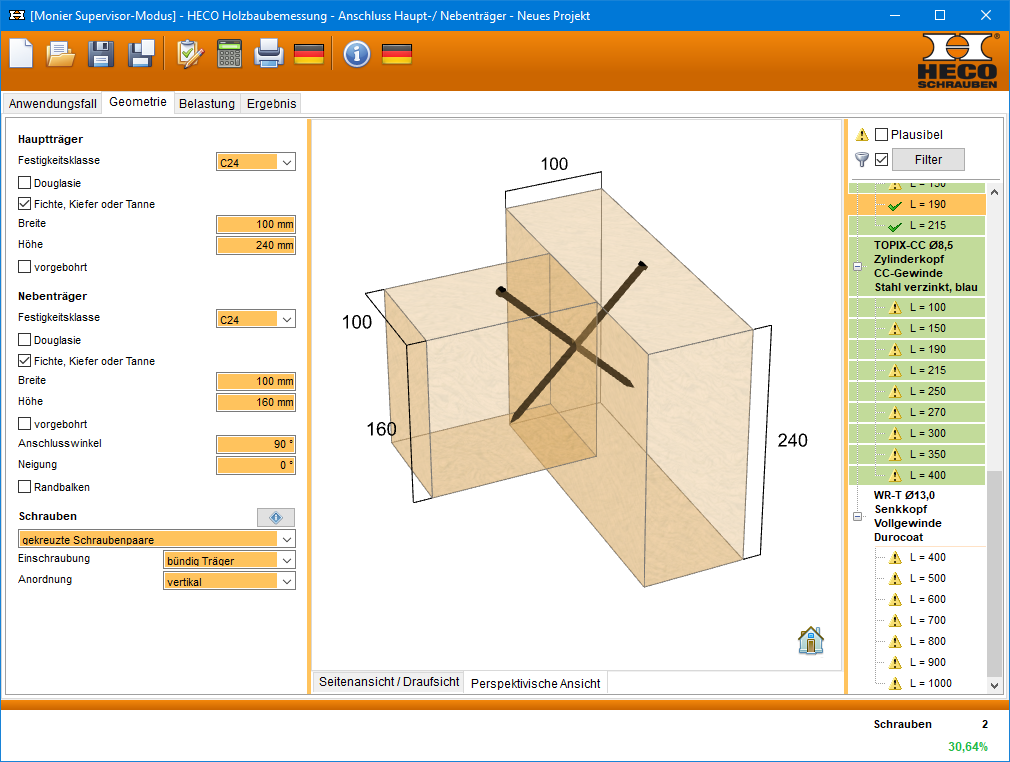Uncheck Hauptträger Fichte, Kiefer oder Tanne

[x=24, y=204]
